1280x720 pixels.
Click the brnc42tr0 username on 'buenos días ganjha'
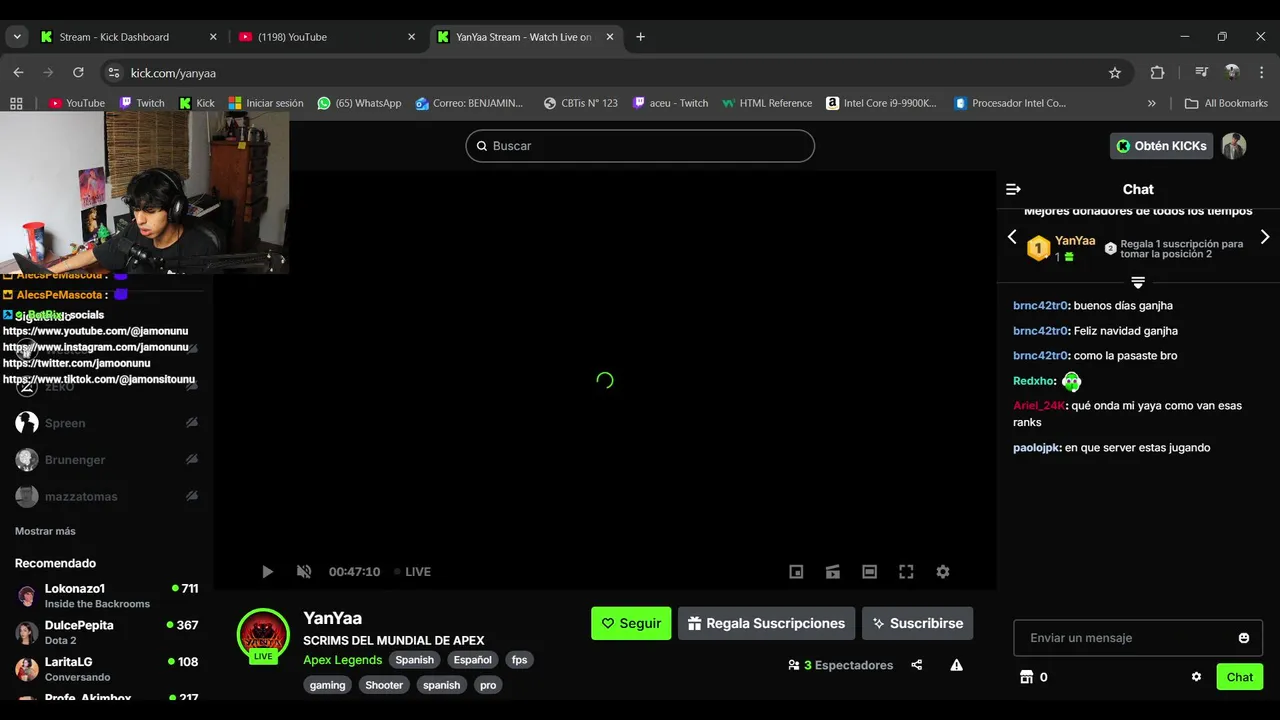point(1041,306)
